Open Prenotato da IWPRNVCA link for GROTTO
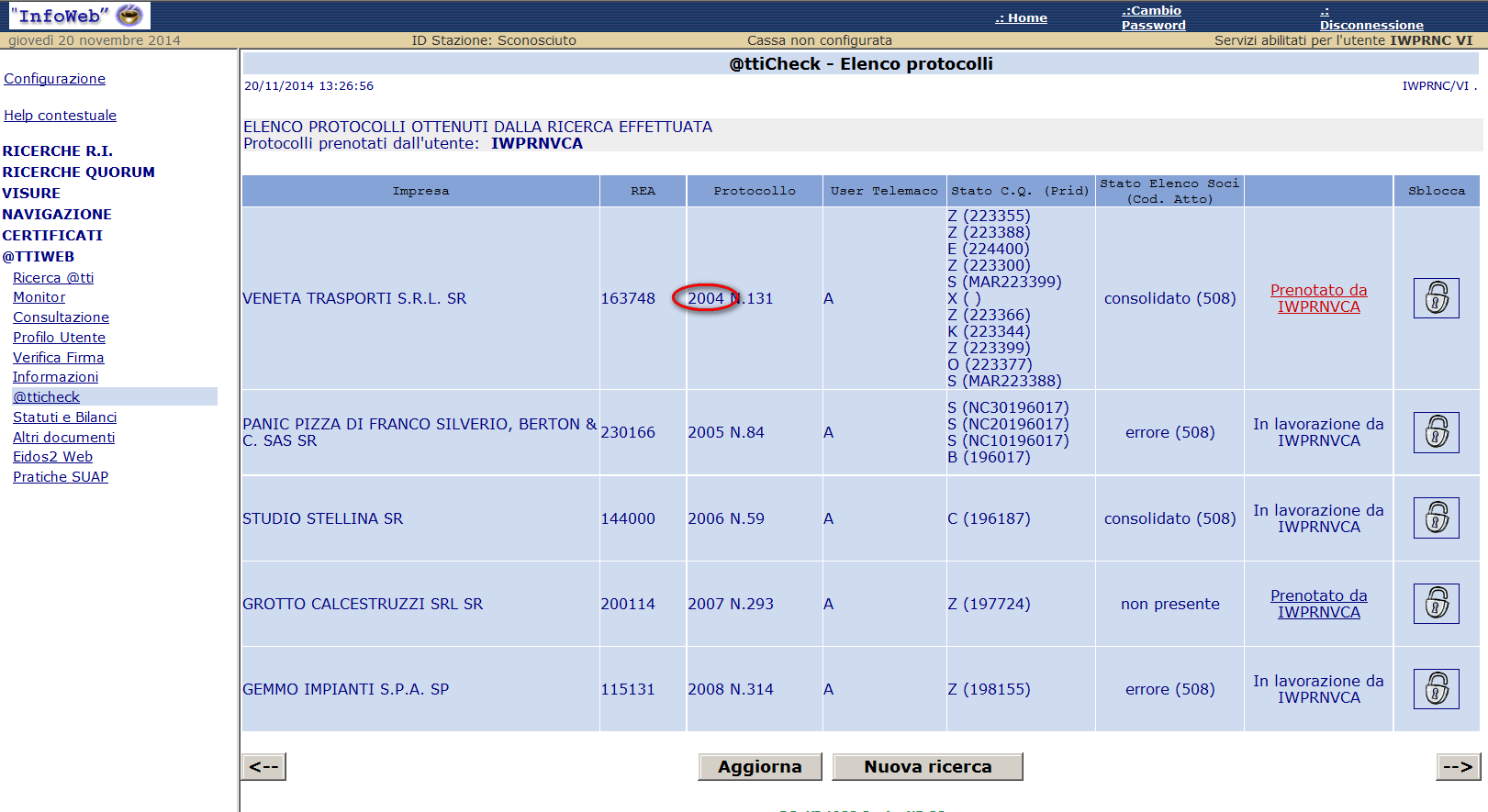Screen dimensions: 1488x812 (x=1318, y=604)
